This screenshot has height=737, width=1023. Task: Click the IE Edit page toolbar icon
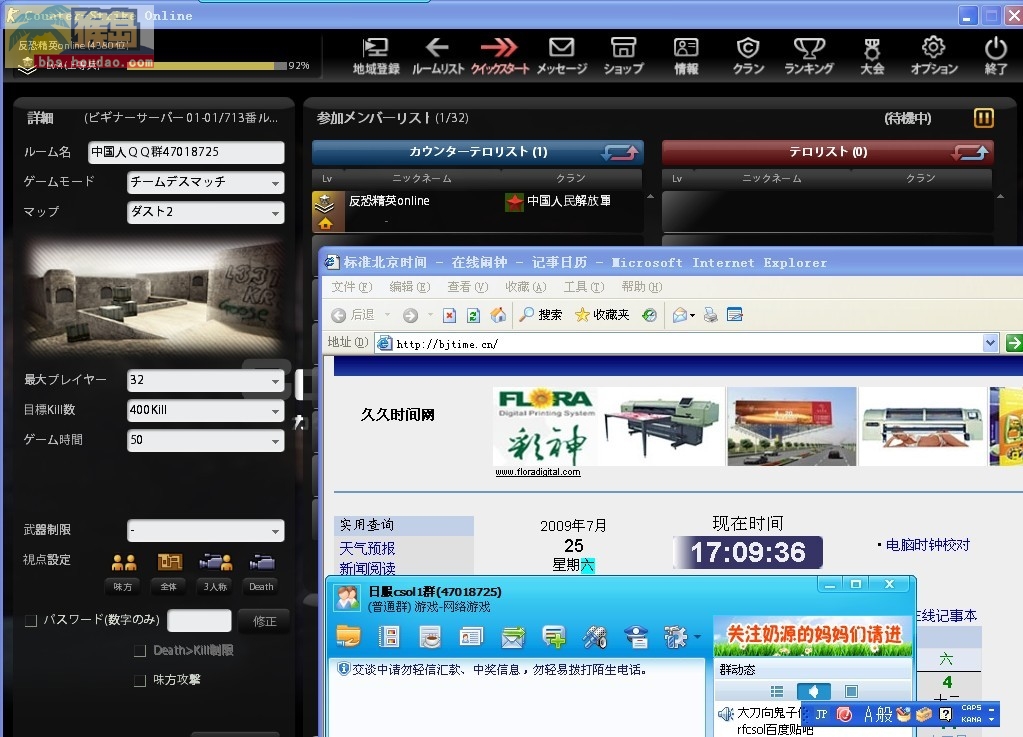click(x=735, y=316)
